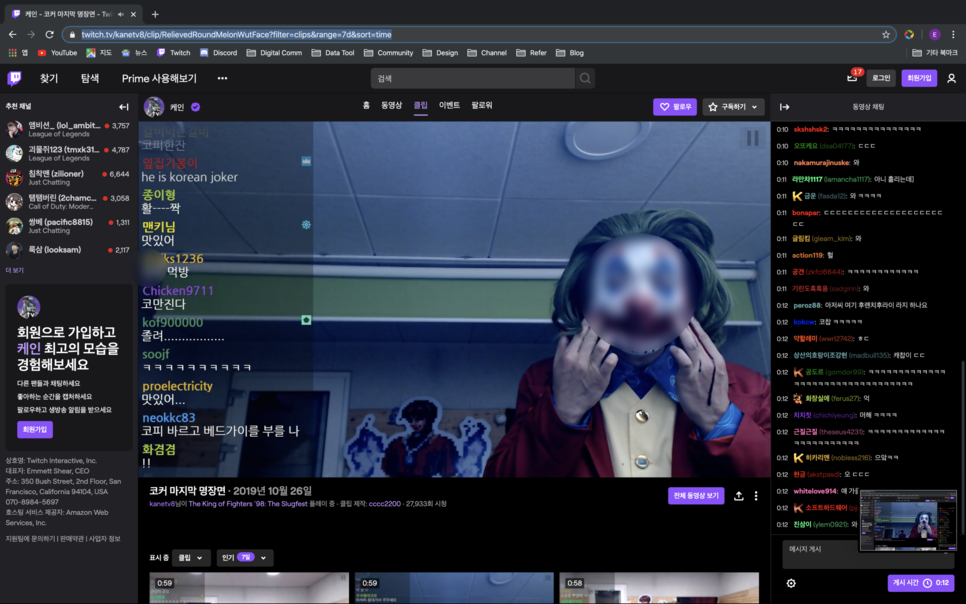The image size is (966, 604).
Task: Open the 기타 북마크 folder
Action: (x=935, y=53)
